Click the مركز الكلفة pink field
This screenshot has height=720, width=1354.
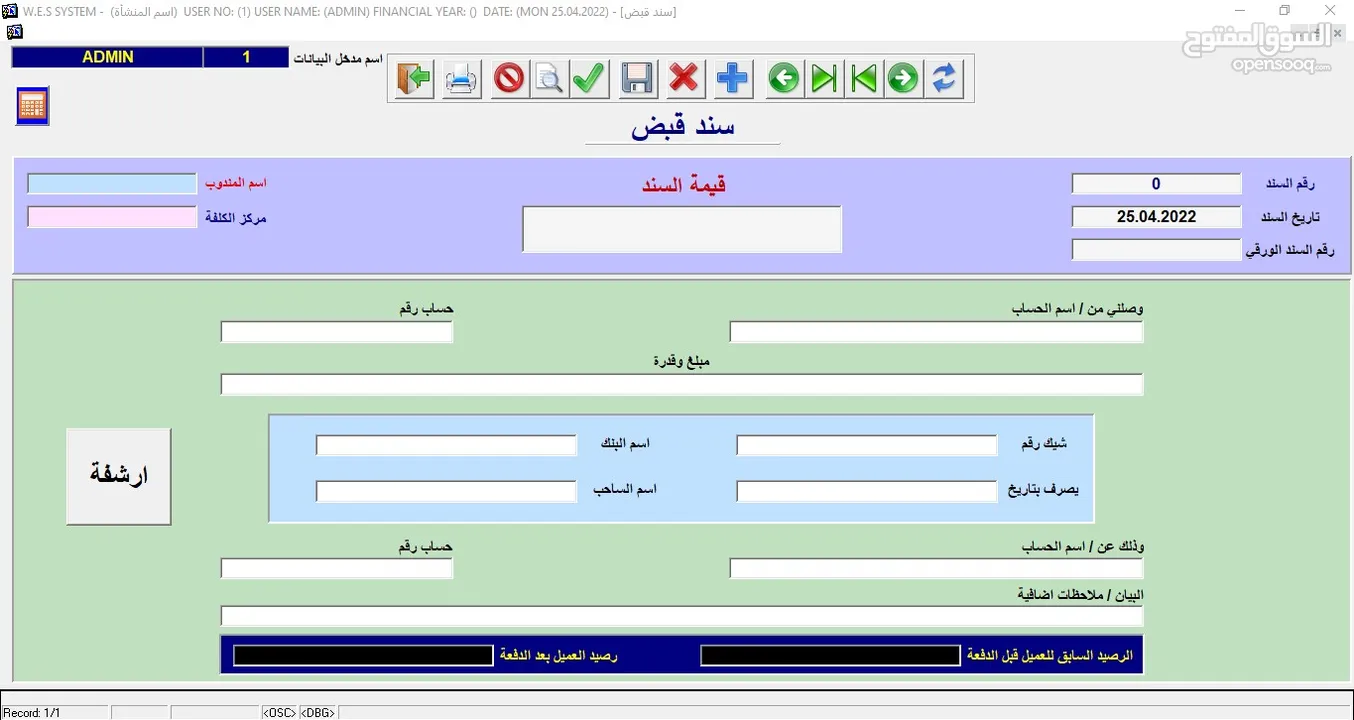[112, 217]
